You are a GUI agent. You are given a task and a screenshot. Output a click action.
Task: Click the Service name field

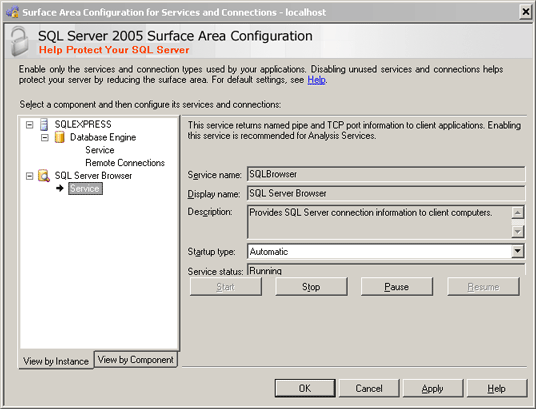[x=386, y=174]
